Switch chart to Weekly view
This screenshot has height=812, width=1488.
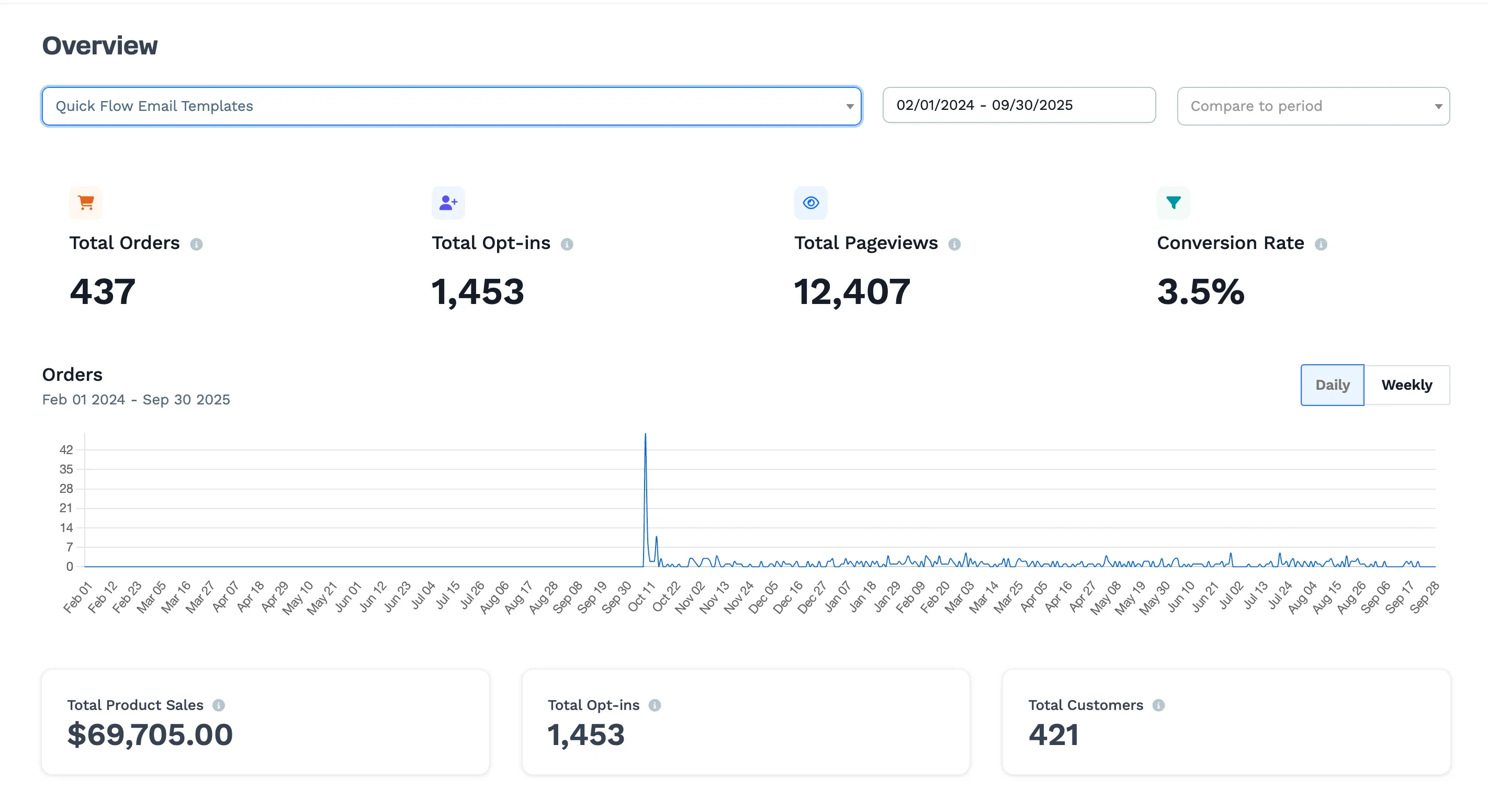point(1406,385)
